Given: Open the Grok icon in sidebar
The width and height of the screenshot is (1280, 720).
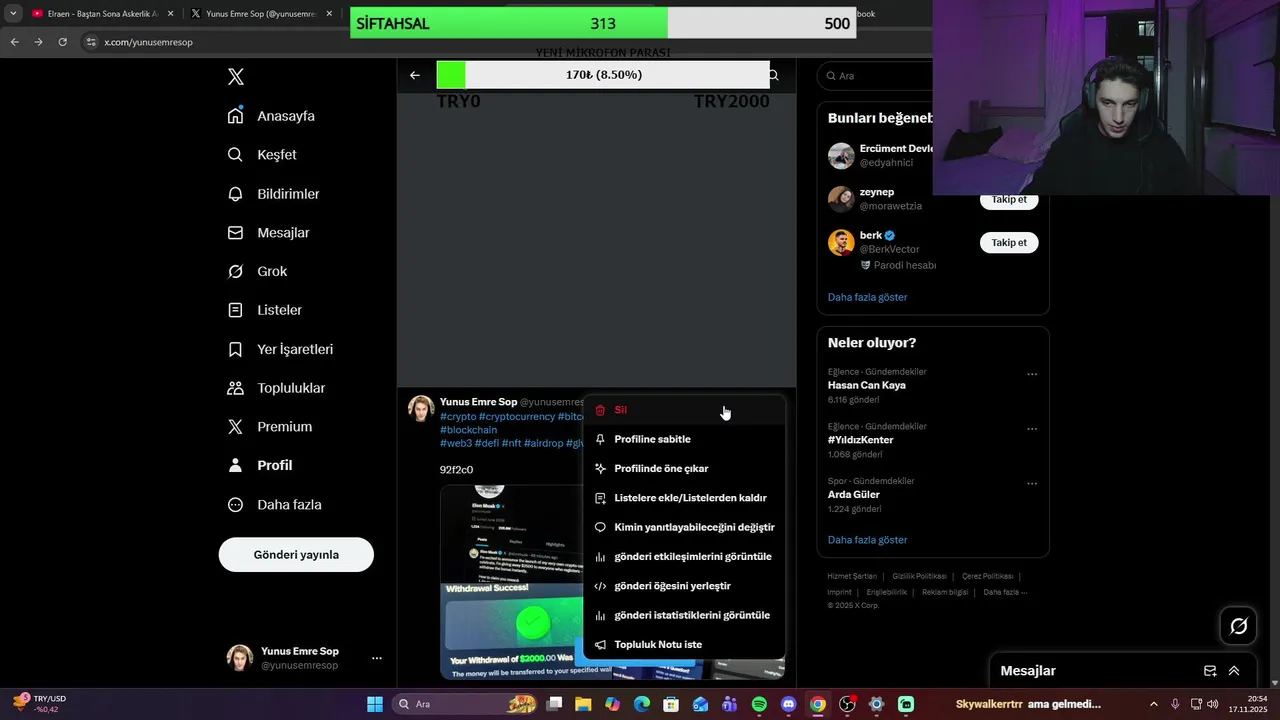Looking at the screenshot, I should pos(235,272).
